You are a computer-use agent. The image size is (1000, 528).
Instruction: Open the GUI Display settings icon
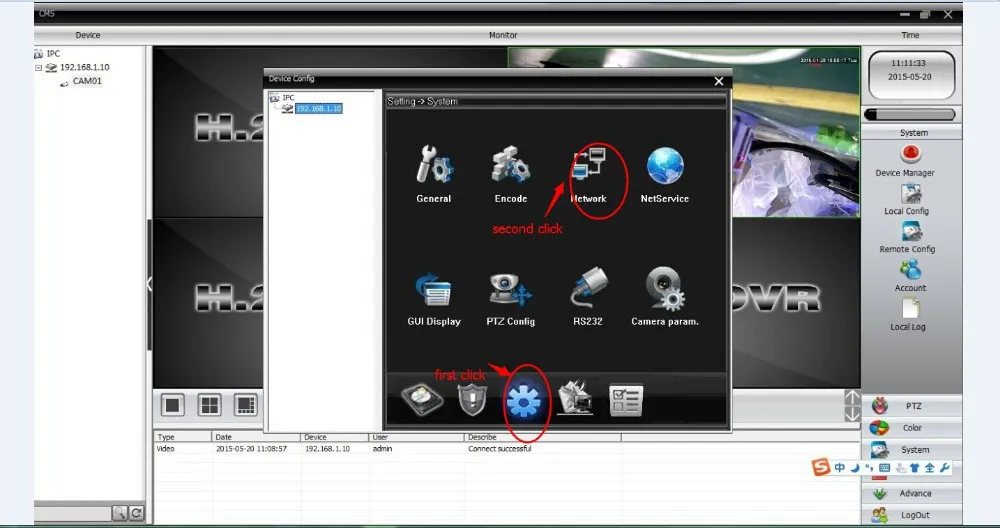click(434, 290)
